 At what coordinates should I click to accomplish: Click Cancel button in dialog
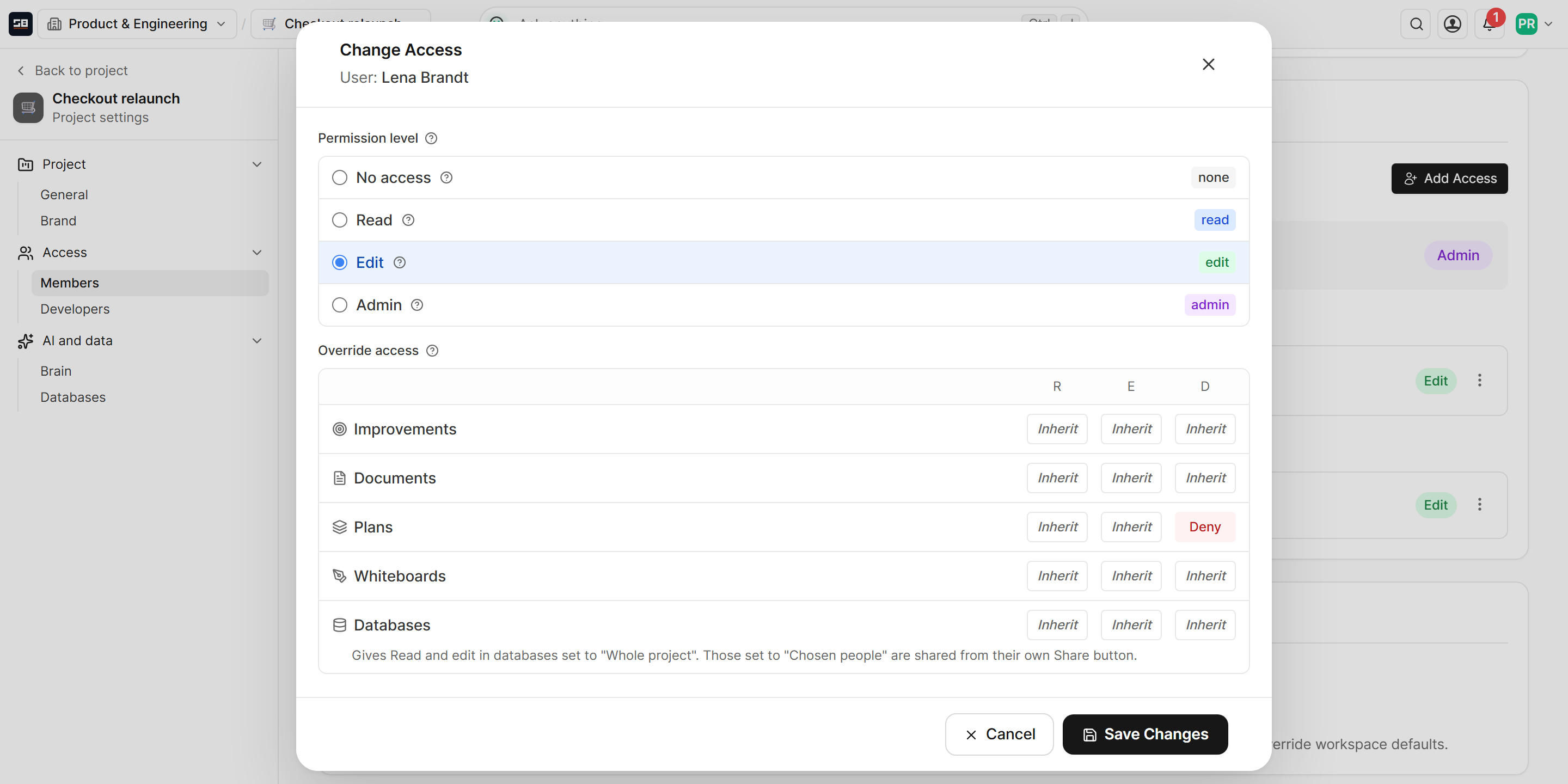click(x=999, y=734)
